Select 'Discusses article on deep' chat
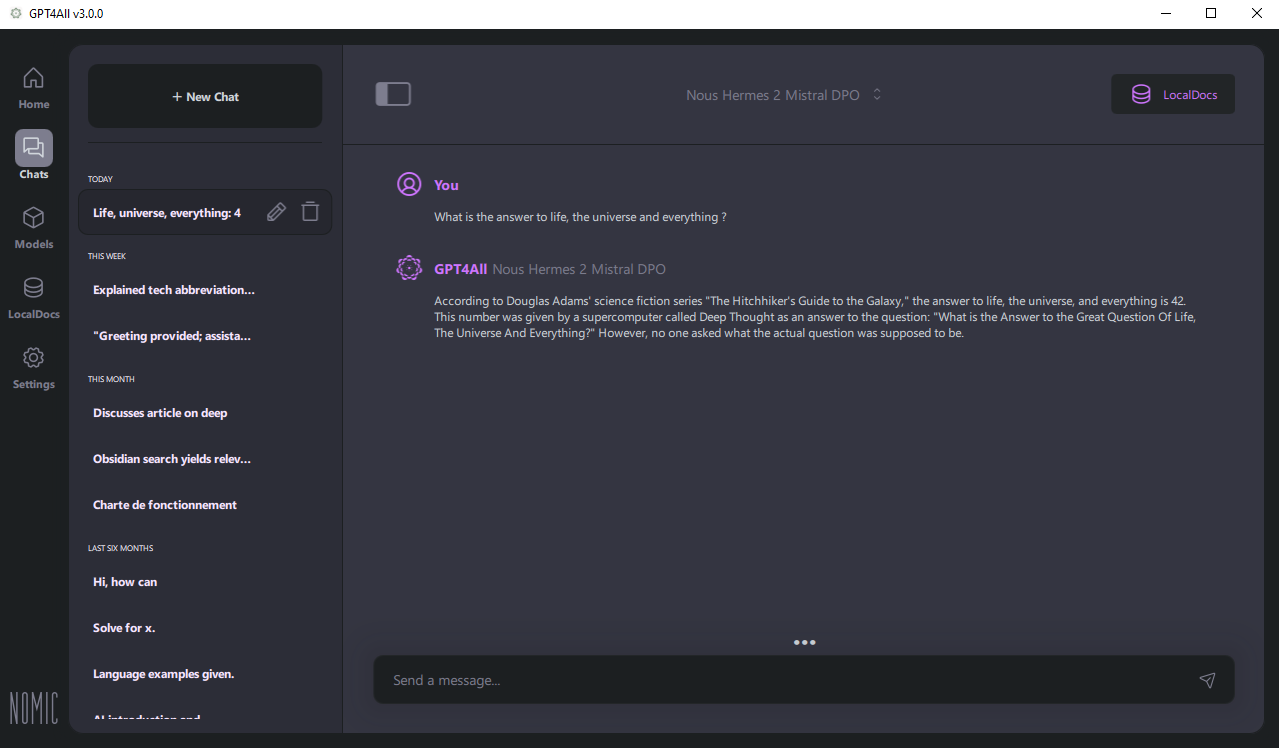The height and width of the screenshot is (748, 1279). tap(160, 413)
